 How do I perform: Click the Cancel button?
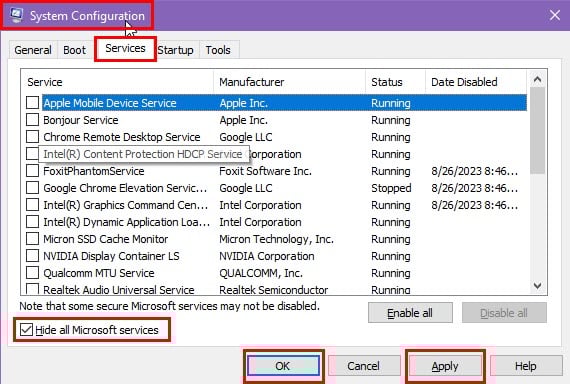tap(364, 366)
